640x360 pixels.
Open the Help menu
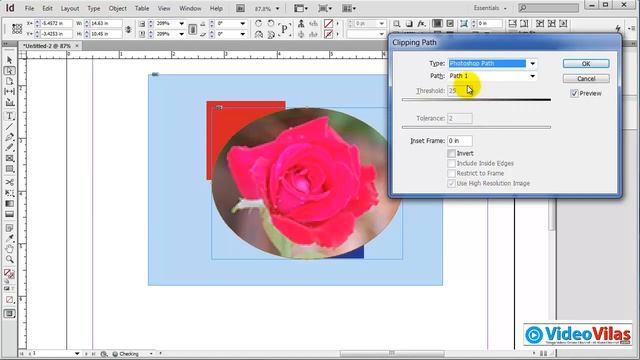pyautogui.click(x=216, y=8)
